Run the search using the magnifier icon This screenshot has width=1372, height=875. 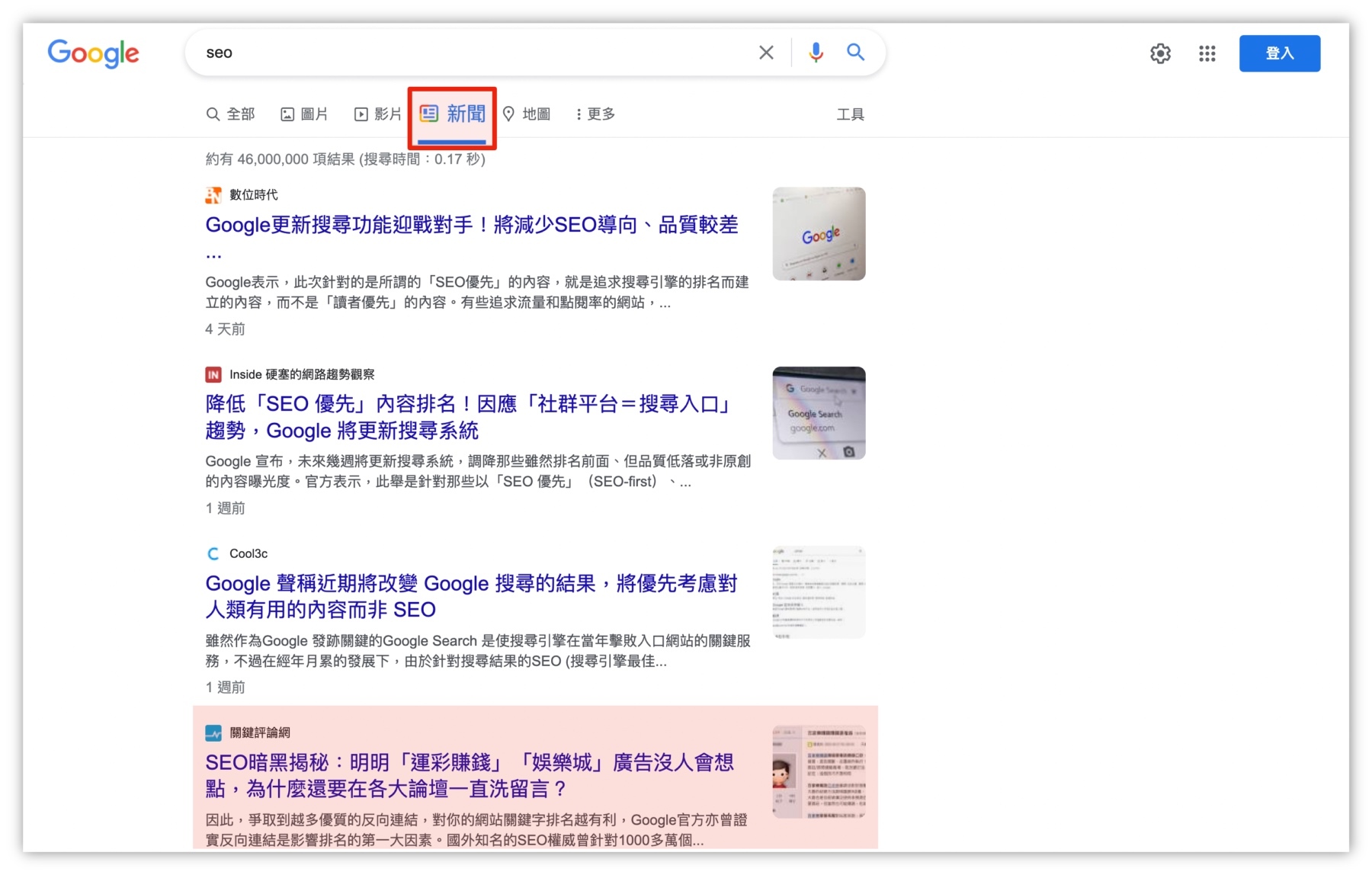click(x=855, y=52)
